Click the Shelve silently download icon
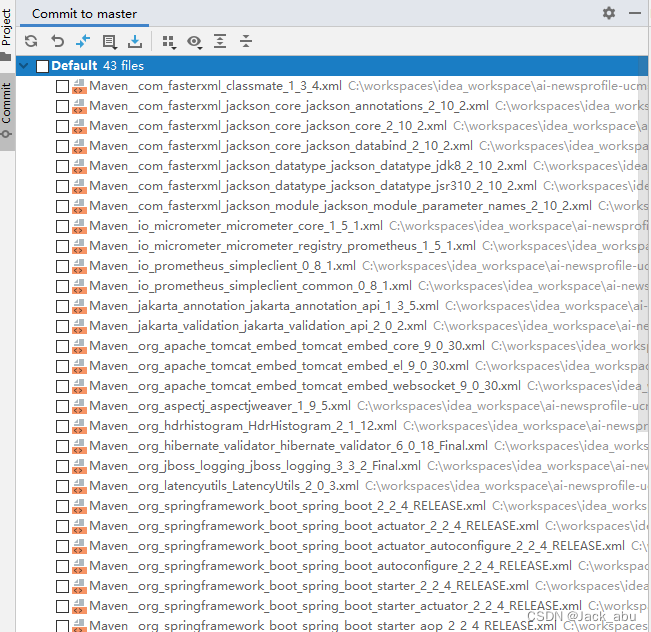The height and width of the screenshot is (632, 651). point(135,41)
